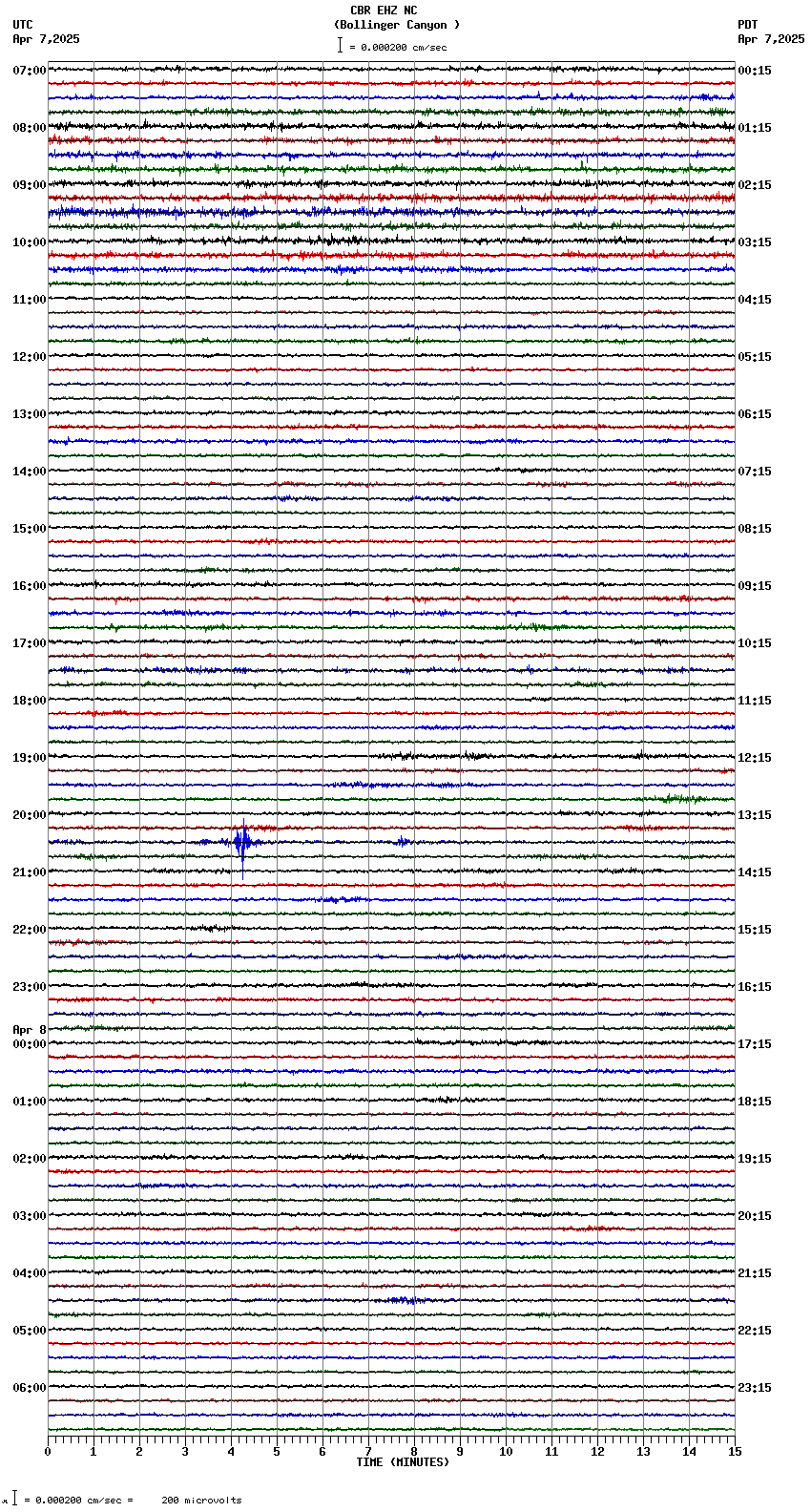The height and width of the screenshot is (1512, 811).
Task: Click the '01:00' UTC time label
Action: pos(30,1102)
